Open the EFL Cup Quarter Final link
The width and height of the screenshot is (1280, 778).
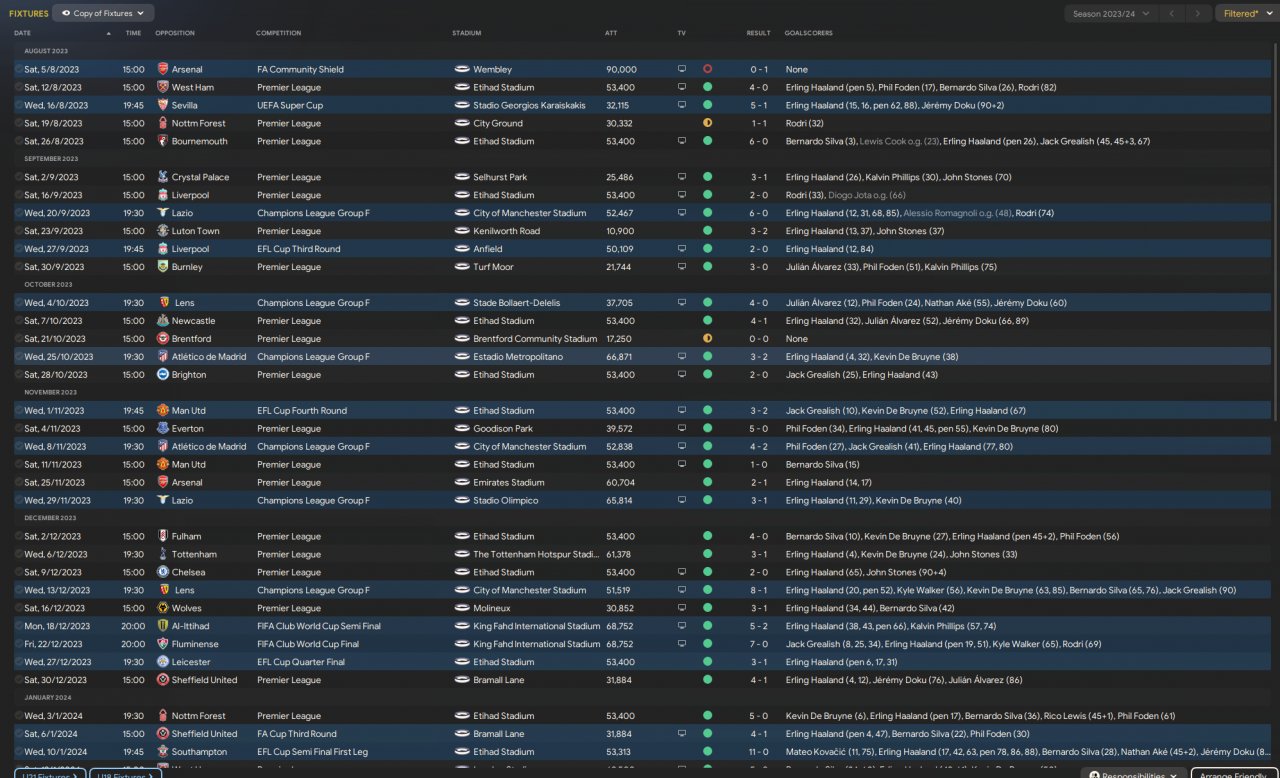(x=301, y=662)
